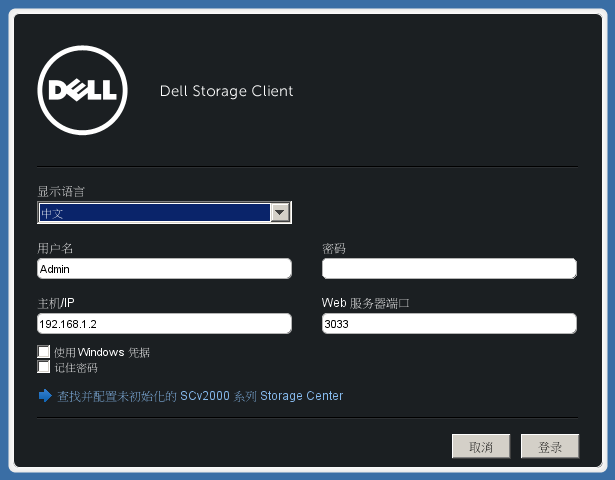Click the 主机/IP label

56,303
